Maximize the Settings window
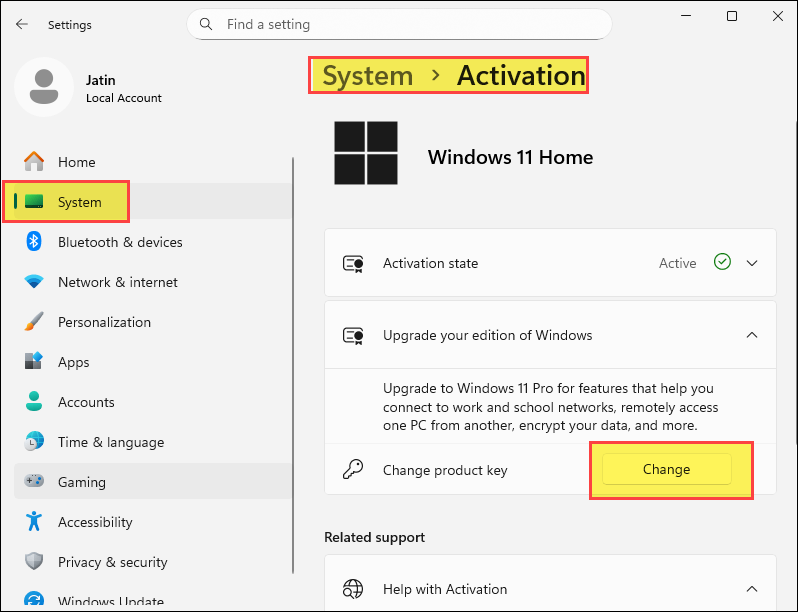798x612 pixels. tap(732, 16)
